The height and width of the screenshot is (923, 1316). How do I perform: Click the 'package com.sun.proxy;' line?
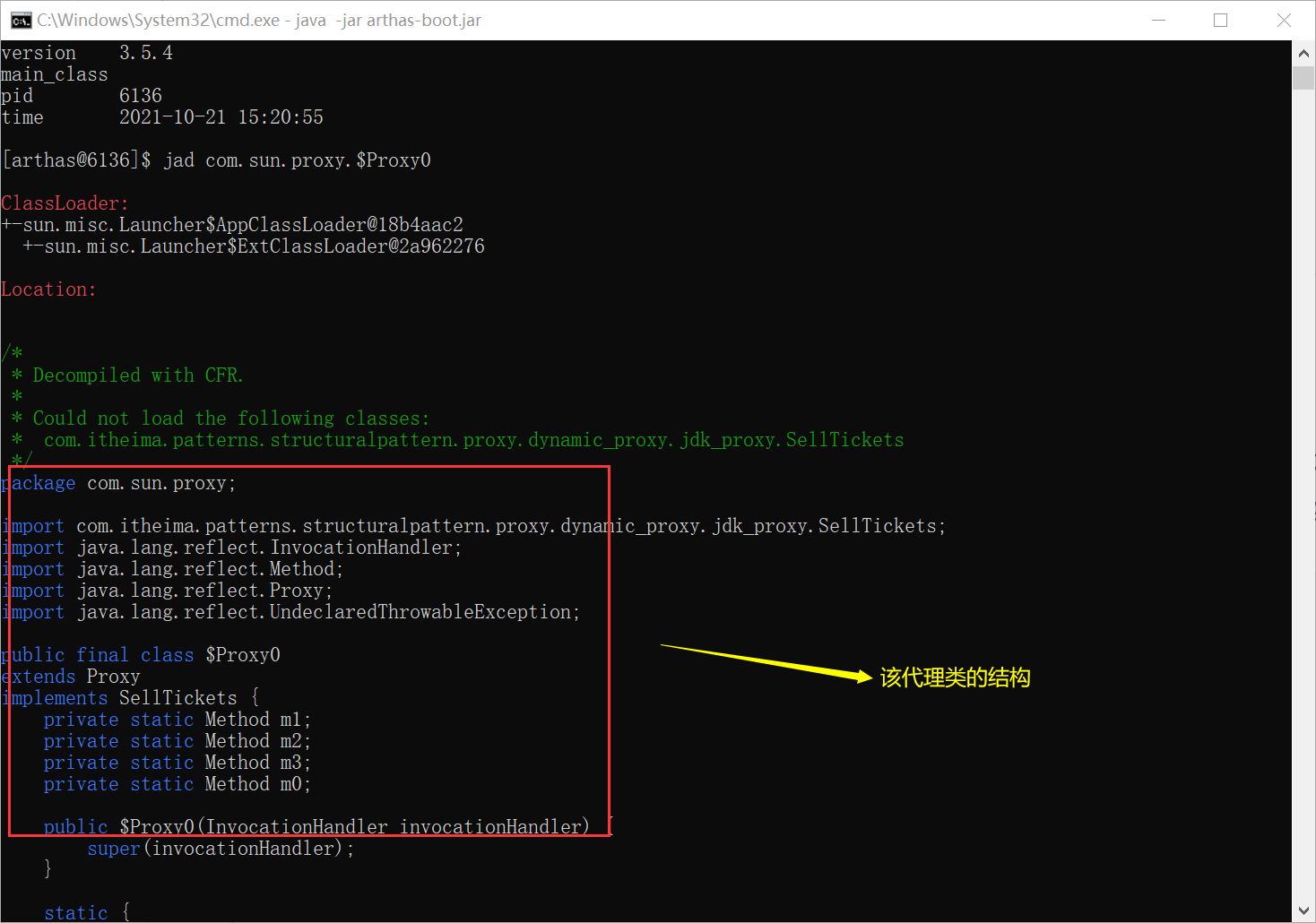pos(118,483)
